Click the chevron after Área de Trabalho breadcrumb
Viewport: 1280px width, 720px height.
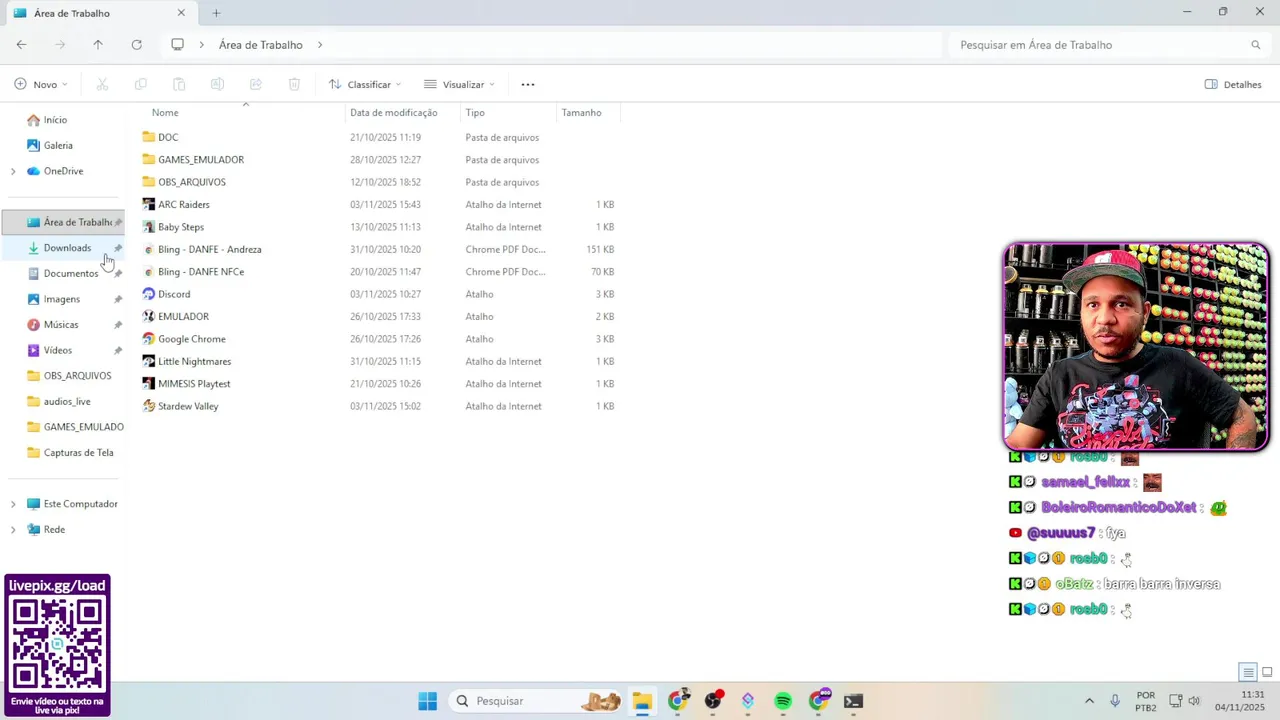(x=320, y=45)
